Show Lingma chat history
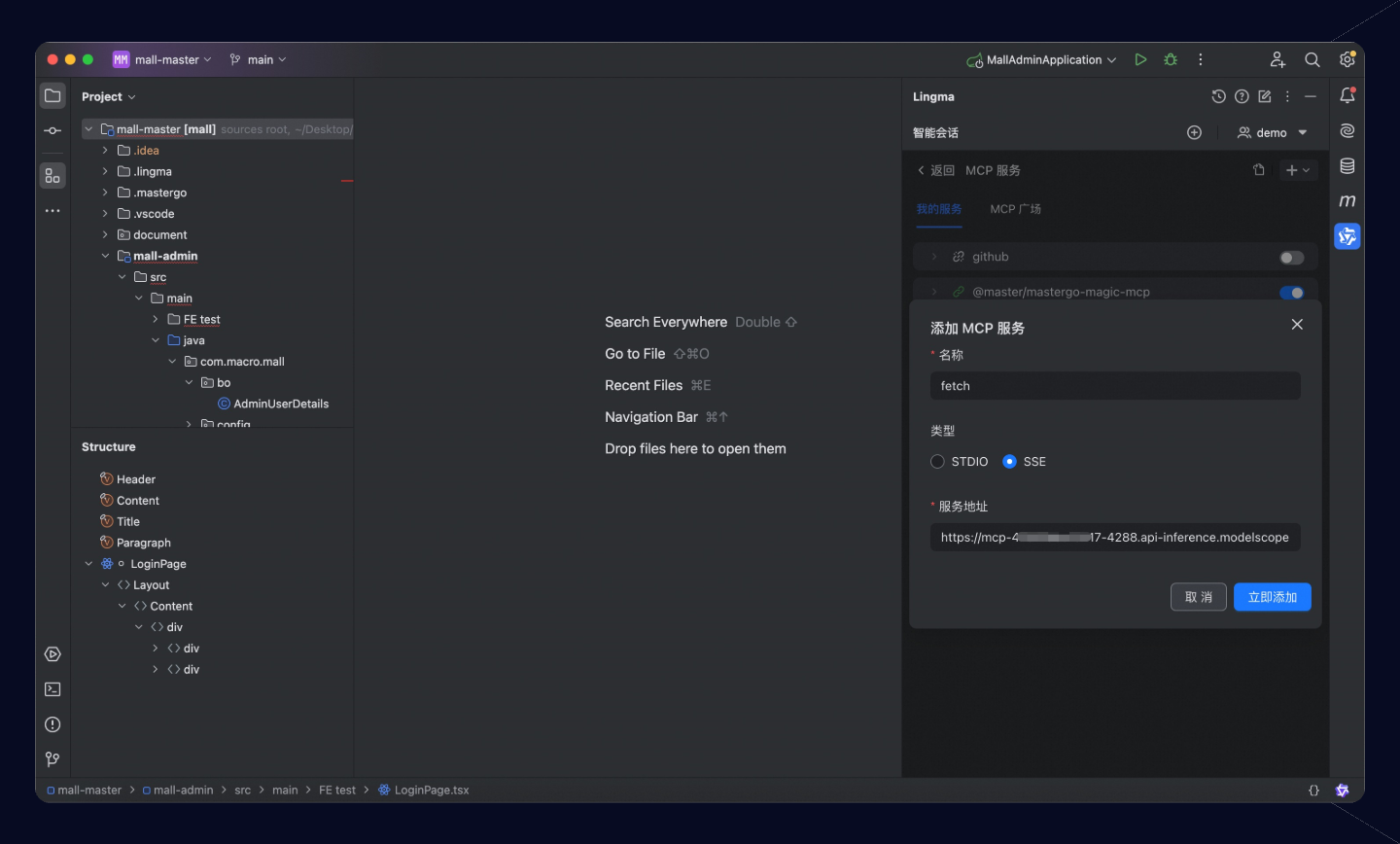Image resolution: width=1400 pixels, height=844 pixels. pos(1218,96)
